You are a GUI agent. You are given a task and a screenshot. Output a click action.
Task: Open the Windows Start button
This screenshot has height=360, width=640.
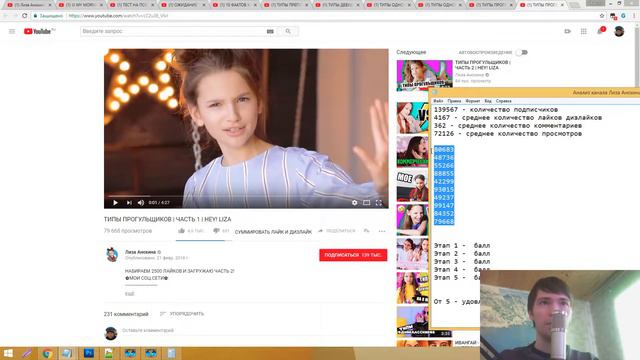[8, 353]
